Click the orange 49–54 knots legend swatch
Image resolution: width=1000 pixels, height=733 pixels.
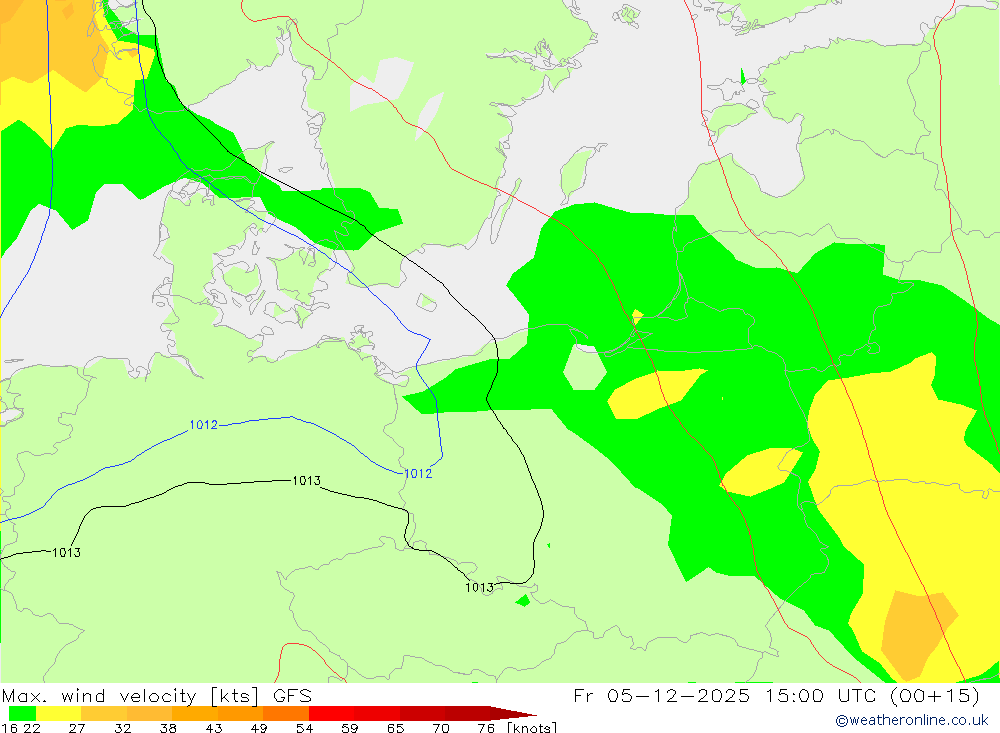tap(286, 713)
